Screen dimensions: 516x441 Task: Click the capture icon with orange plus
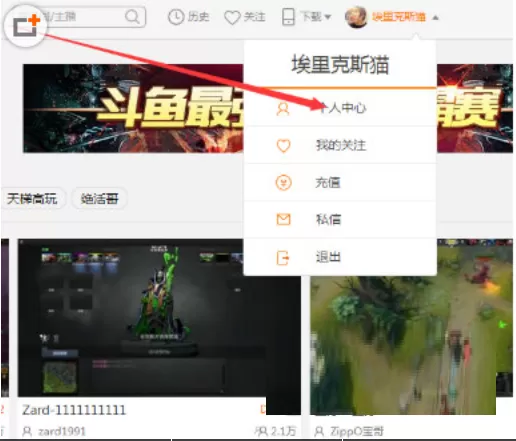point(26,26)
